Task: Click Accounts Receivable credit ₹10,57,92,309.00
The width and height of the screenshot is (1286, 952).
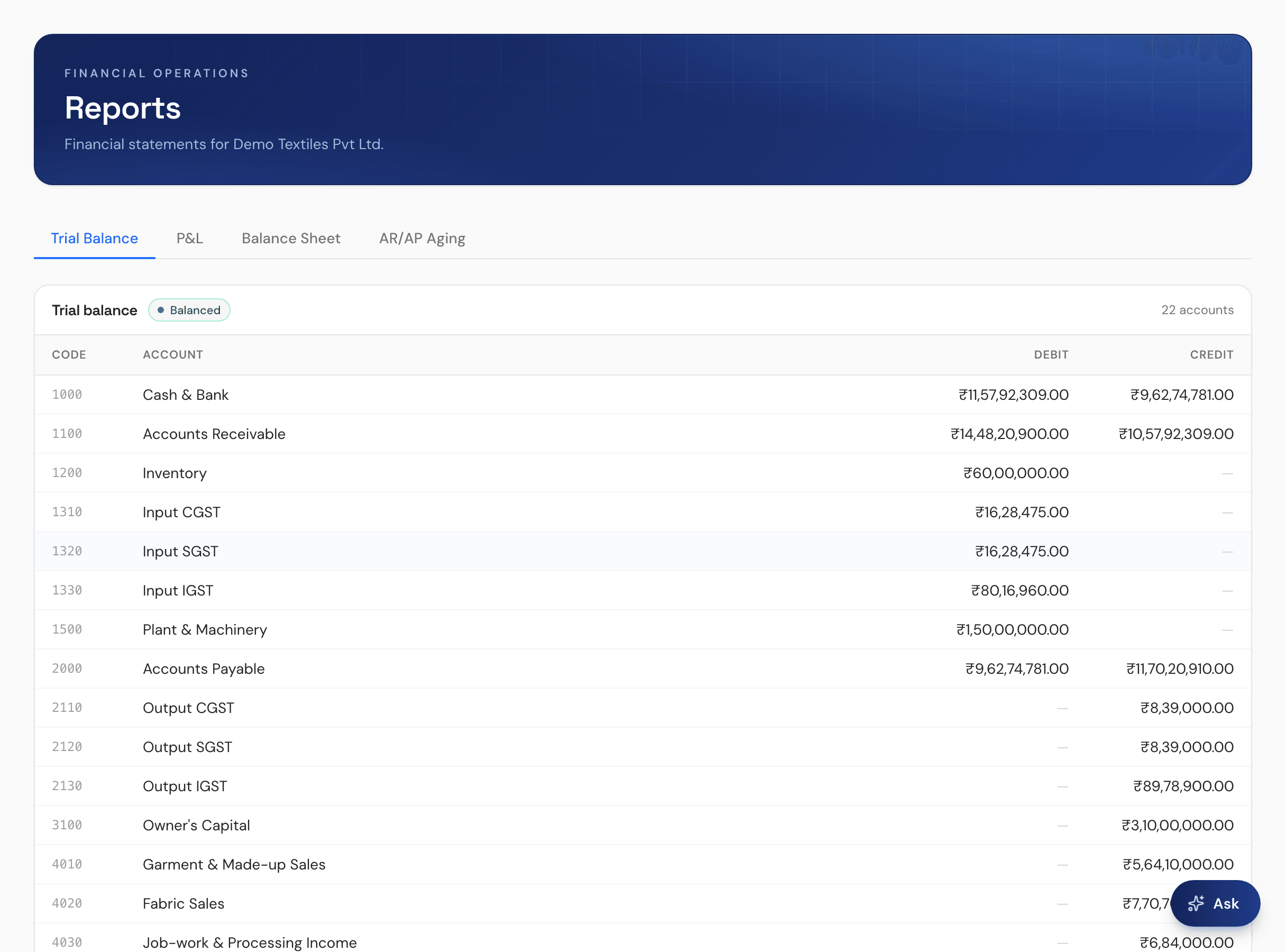Action: tap(1176, 434)
